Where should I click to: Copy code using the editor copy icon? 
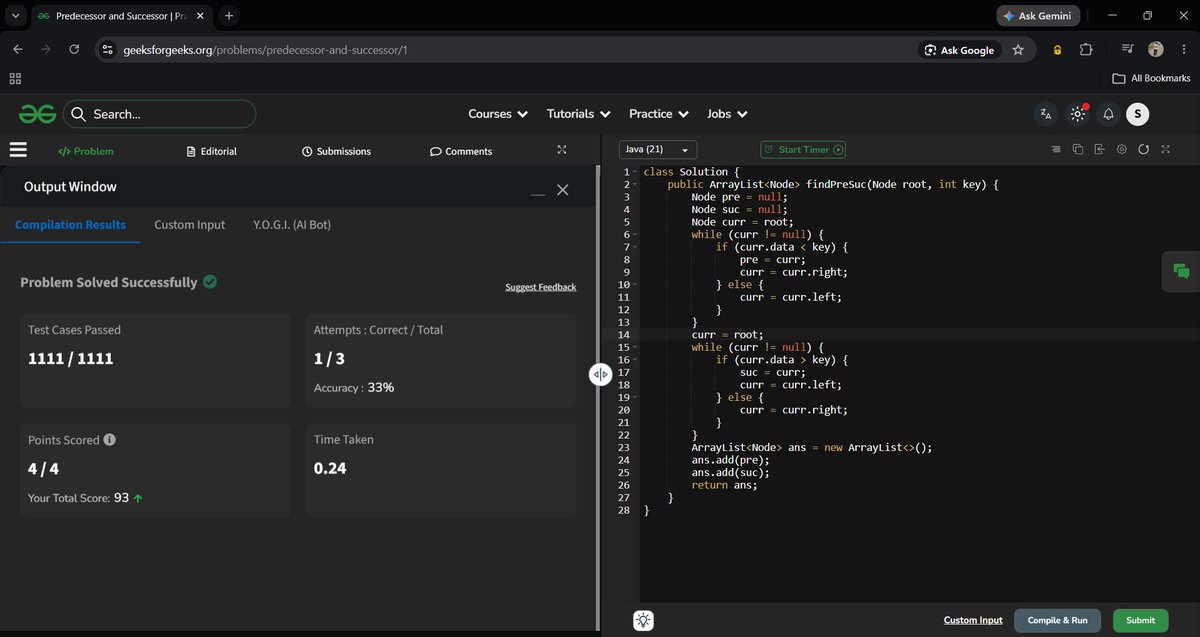(x=1078, y=150)
